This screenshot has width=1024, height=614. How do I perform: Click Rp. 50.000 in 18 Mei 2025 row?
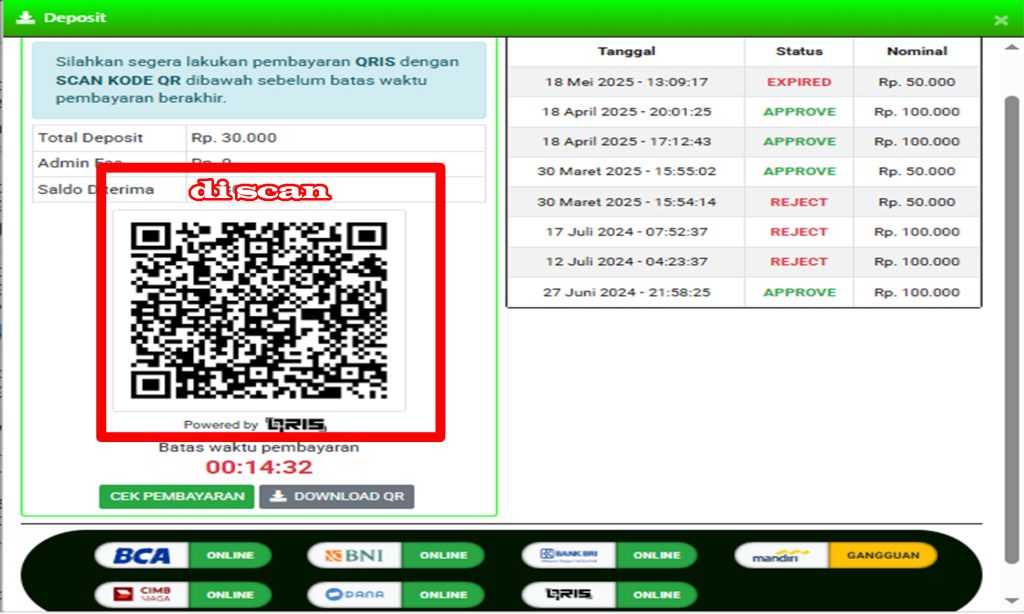(x=917, y=82)
